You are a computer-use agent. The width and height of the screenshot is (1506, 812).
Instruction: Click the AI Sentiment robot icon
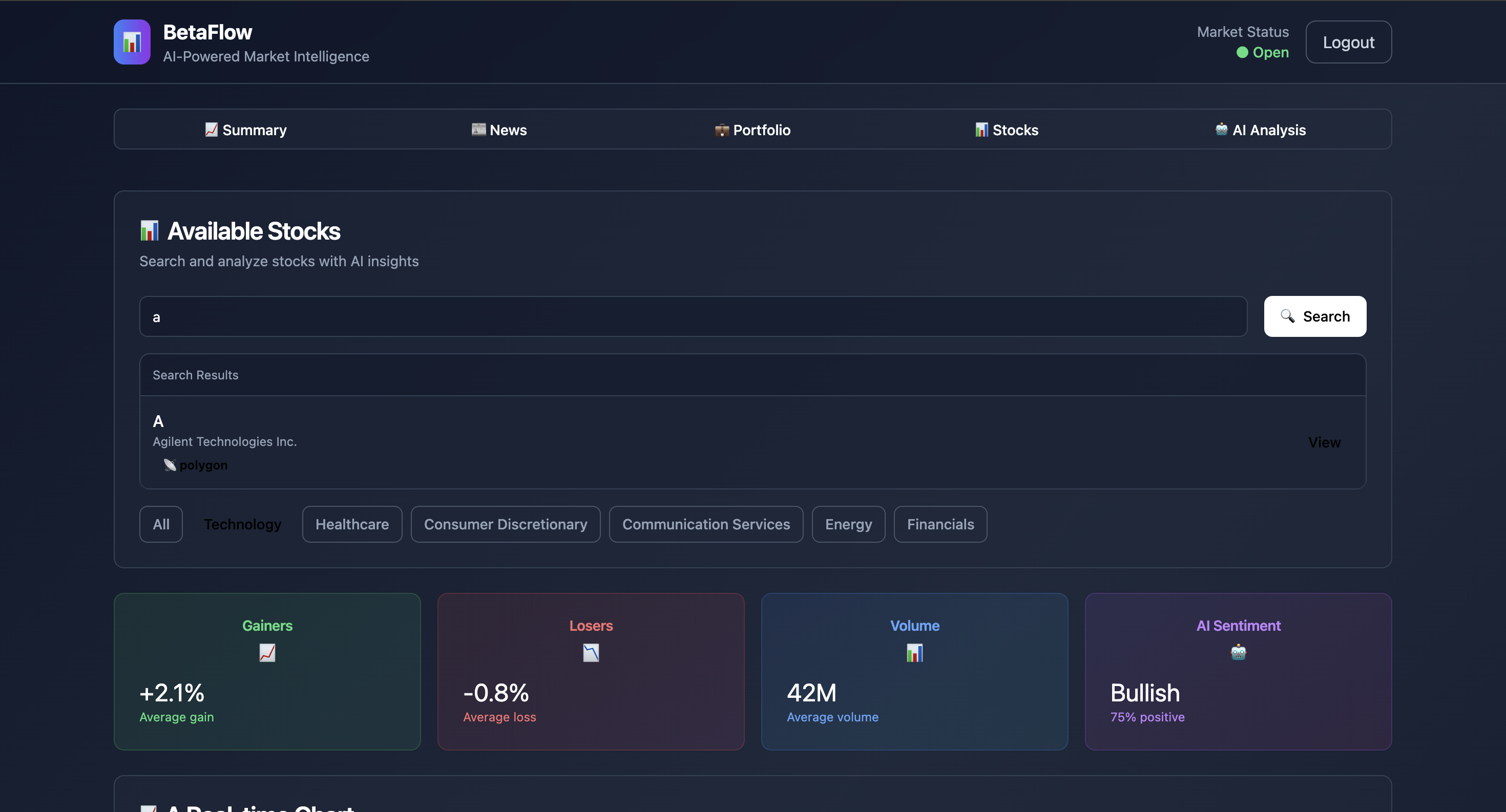tap(1238, 652)
